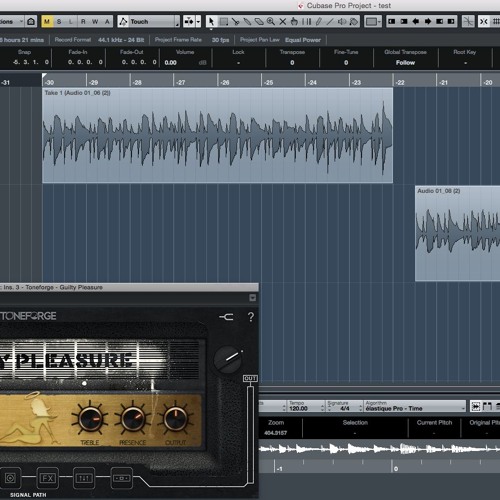Adjust the PRESENCE knob on the amp
The width and height of the screenshot is (500, 500).
(x=133, y=419)
